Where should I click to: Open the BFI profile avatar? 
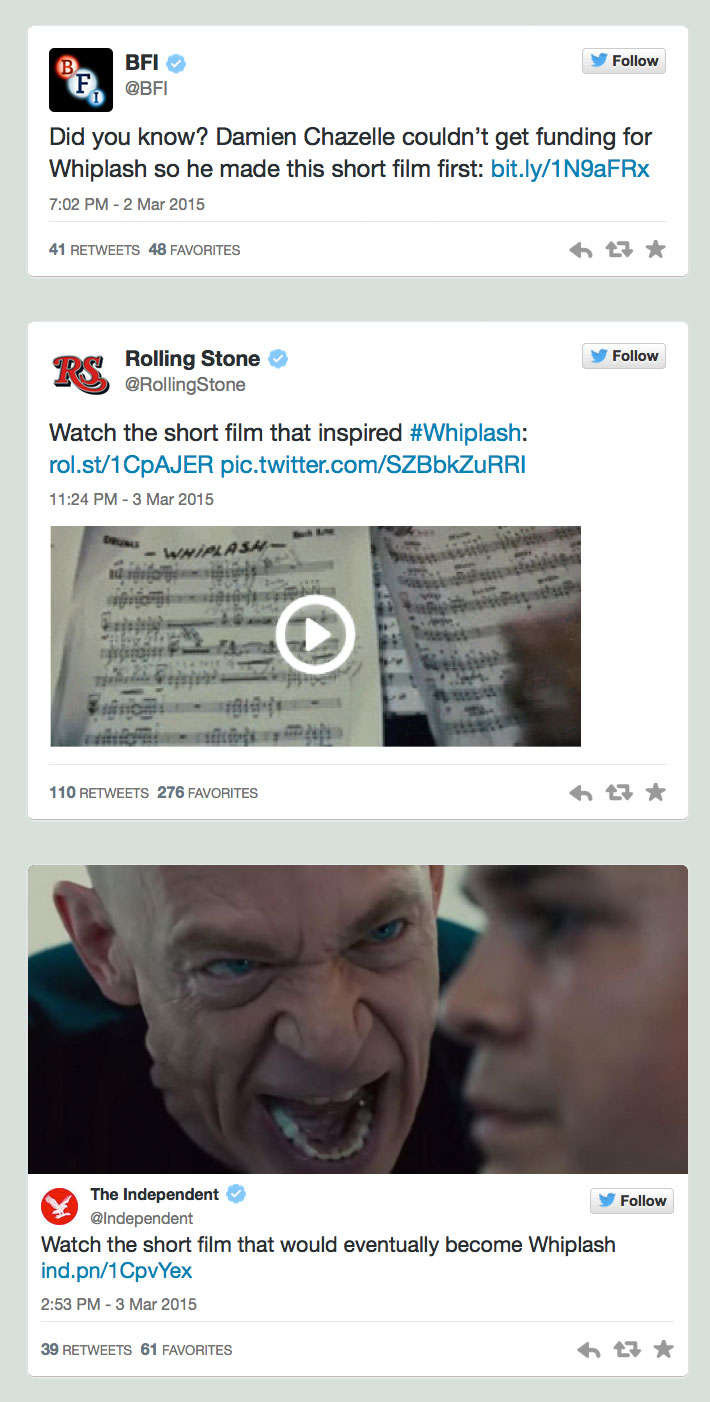[80, 80]
